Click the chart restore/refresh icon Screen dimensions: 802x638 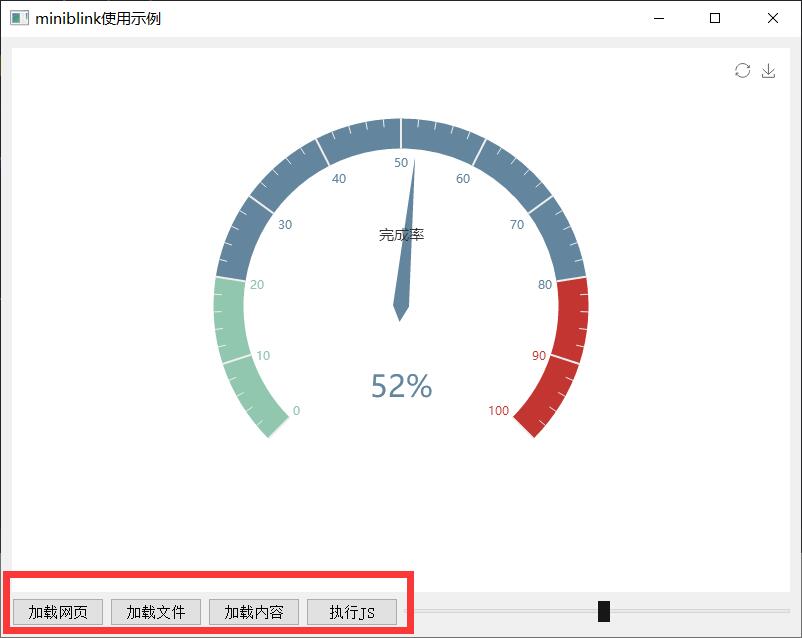click(x=742, y=70)
